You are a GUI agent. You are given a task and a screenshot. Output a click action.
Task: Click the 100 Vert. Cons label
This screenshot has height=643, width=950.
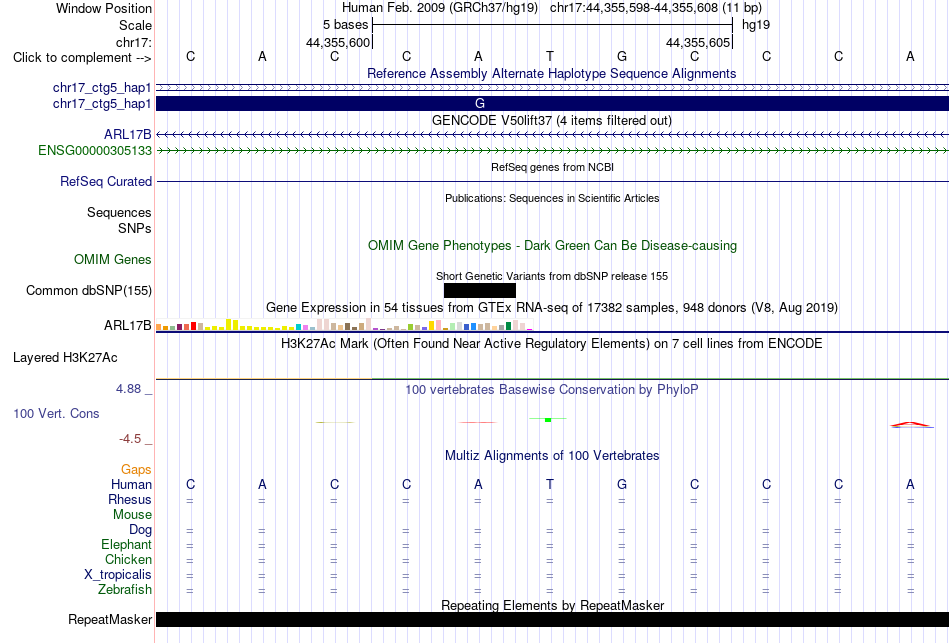pos(56,413)
